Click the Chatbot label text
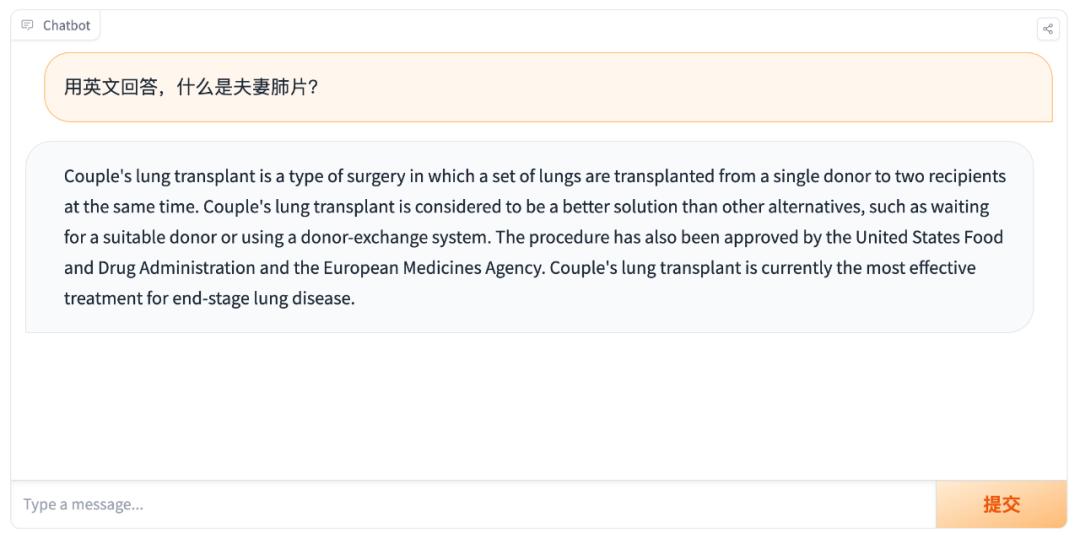This screenshot has width=1080, height=538. tap(66, 25)
